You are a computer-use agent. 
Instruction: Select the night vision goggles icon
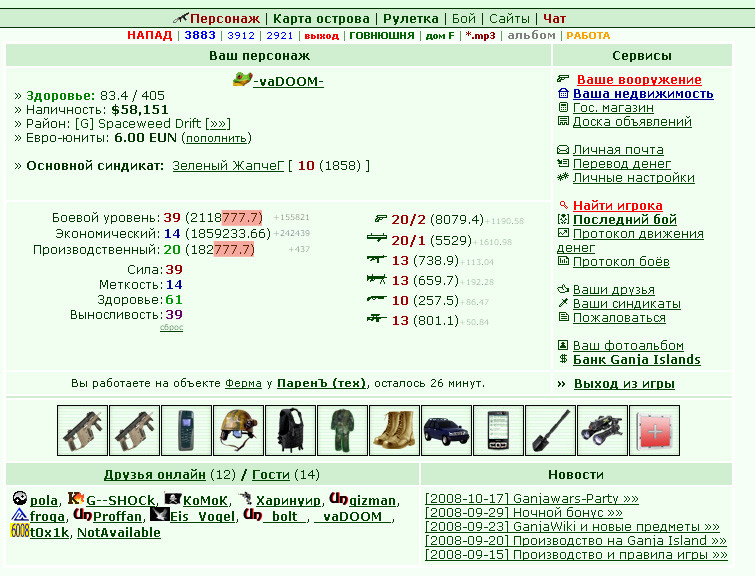[x=602, y=430]
